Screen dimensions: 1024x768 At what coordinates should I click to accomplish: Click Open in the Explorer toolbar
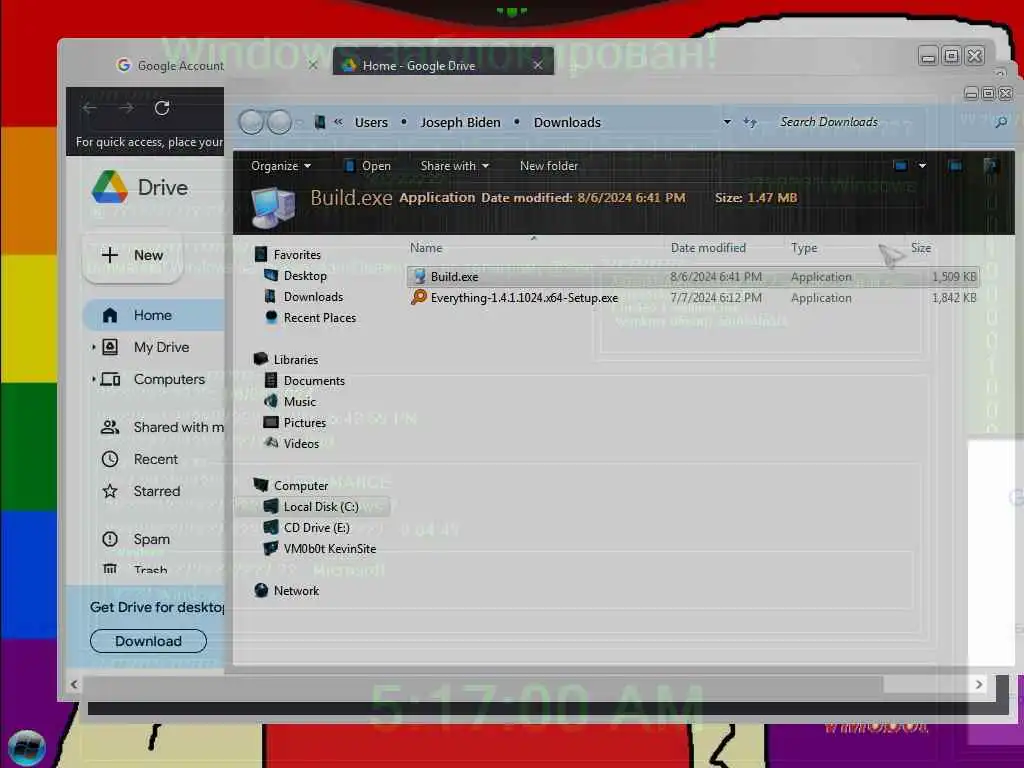(368, 166)
